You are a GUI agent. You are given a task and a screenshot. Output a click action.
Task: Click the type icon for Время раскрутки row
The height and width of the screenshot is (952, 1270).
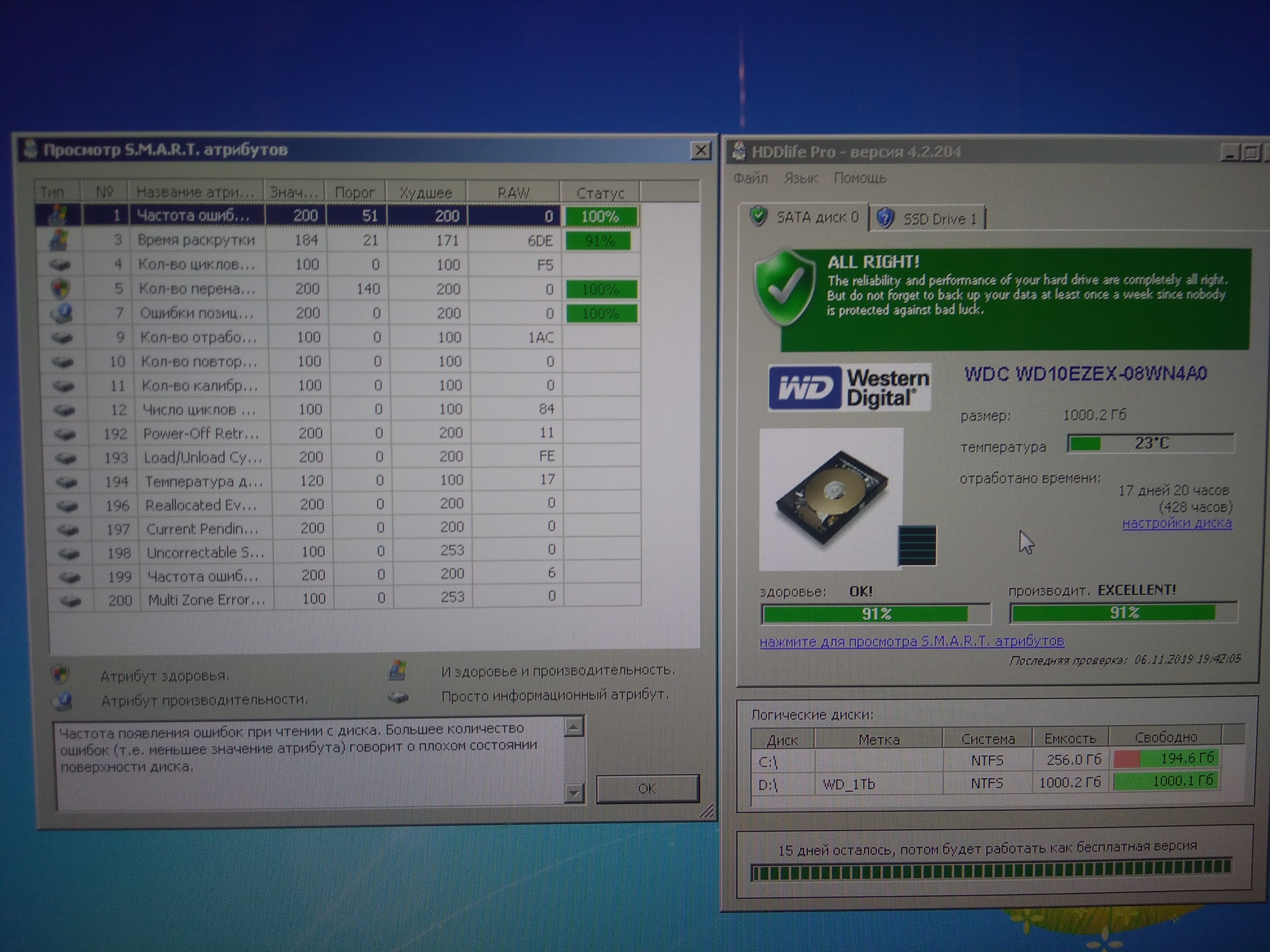tap(59, 240)
